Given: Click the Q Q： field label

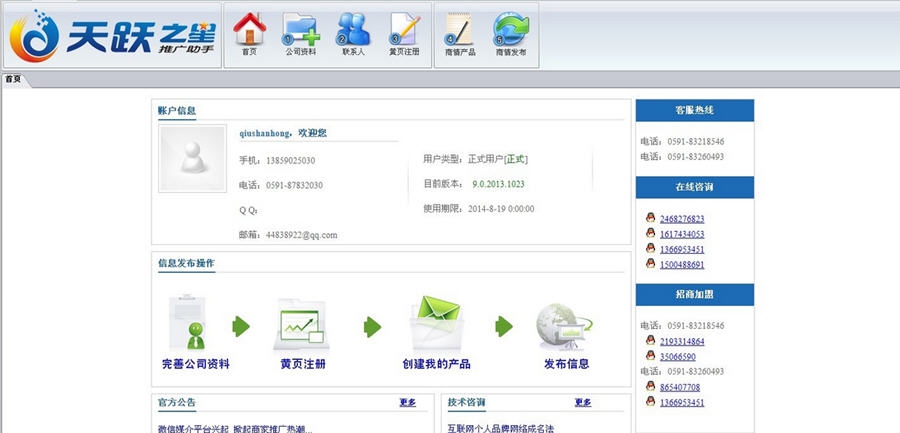Looking at the screenshot, I should pos(249,211).
